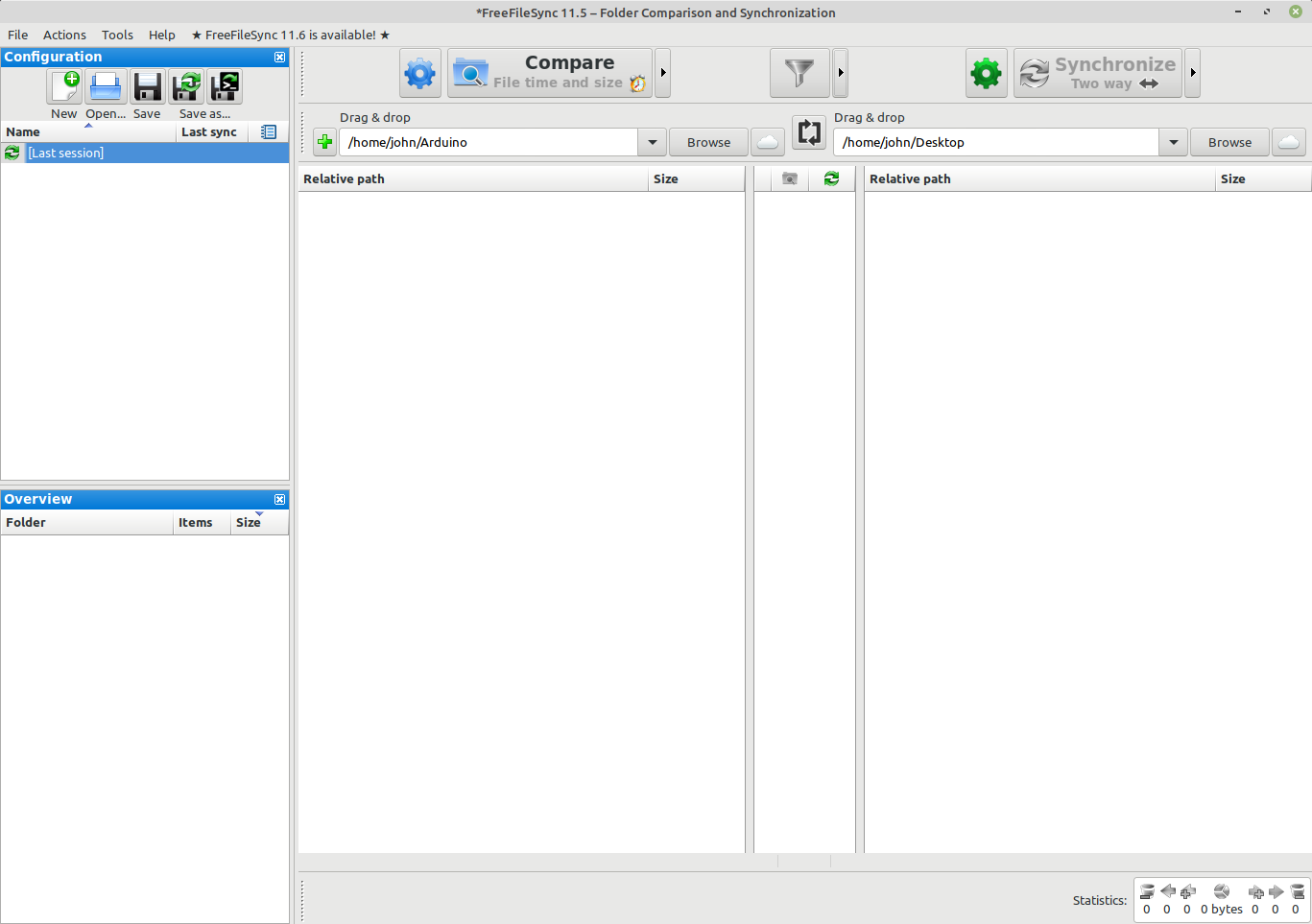Browse for the right folder
Screen dimensions: 1312x924
pyautogui.click(x=1229, y=142)
